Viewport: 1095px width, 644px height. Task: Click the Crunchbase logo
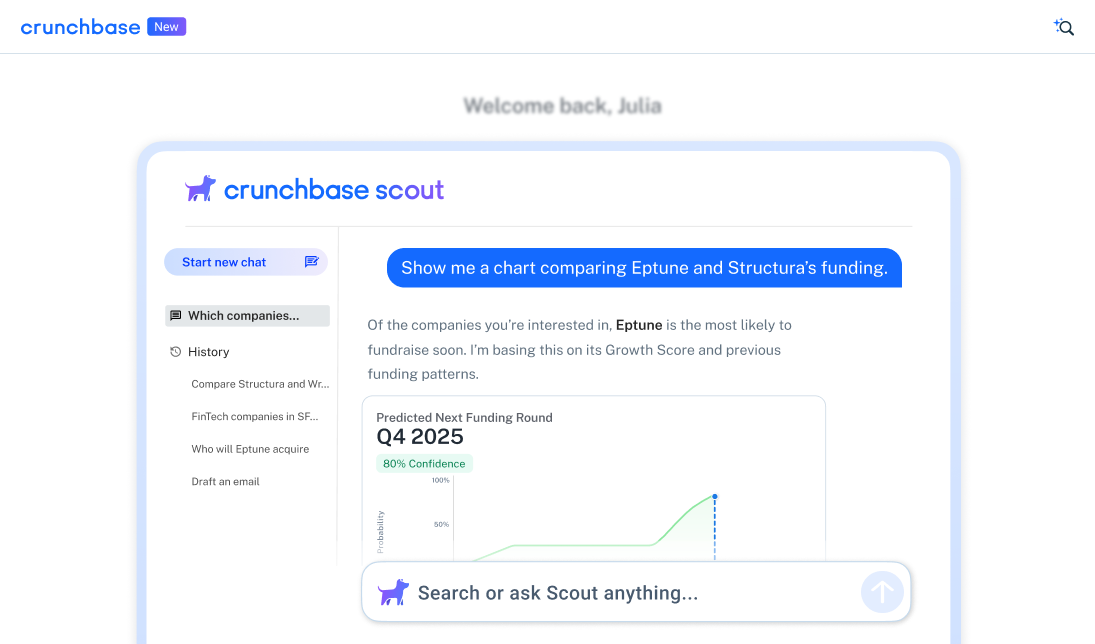point(80,27)
